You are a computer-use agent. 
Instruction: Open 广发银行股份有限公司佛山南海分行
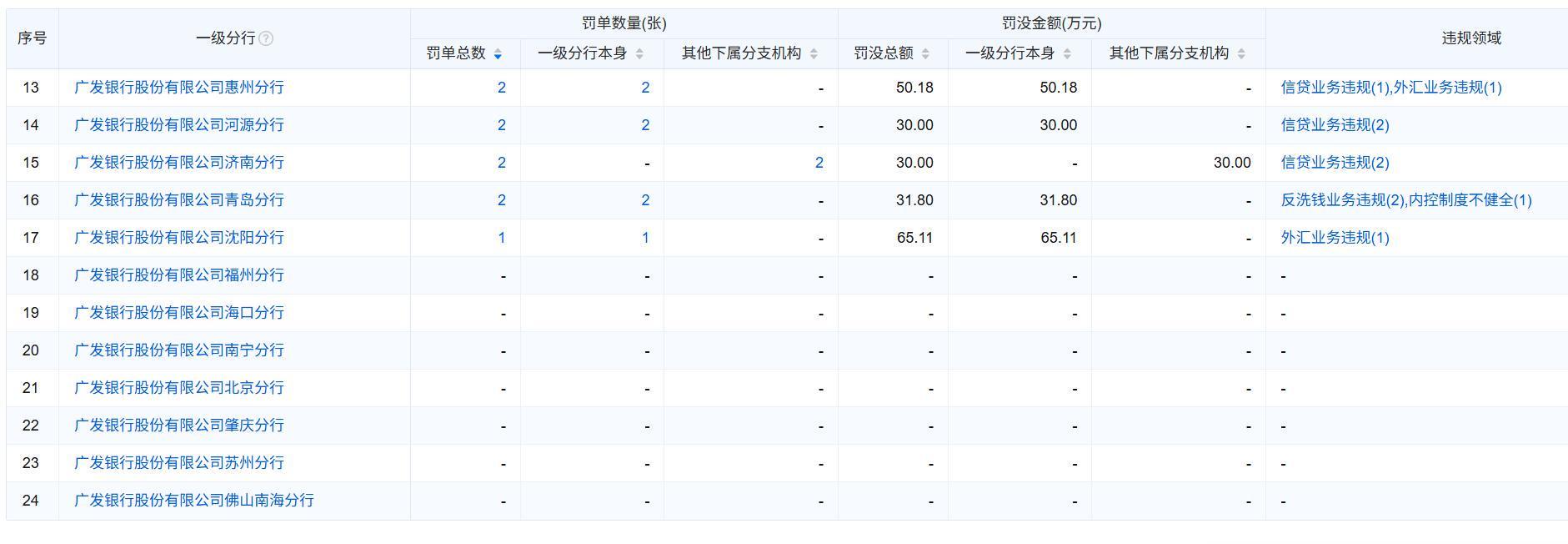click(x=194, y=501)
